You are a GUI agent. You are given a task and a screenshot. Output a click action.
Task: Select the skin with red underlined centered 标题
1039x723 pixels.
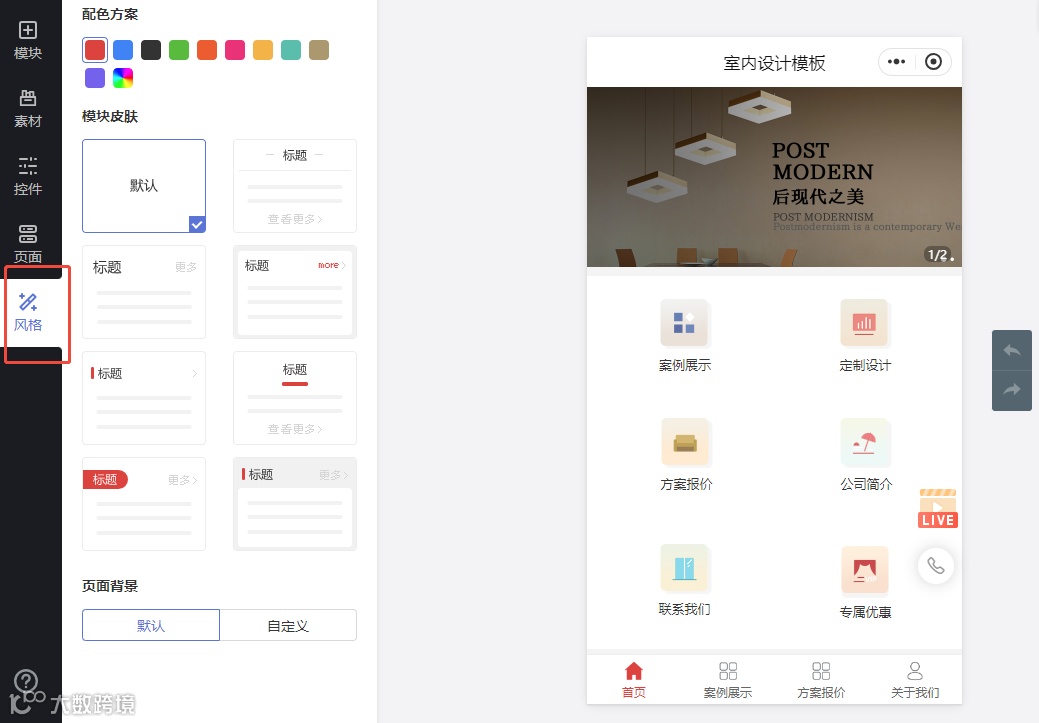[295, 398]
